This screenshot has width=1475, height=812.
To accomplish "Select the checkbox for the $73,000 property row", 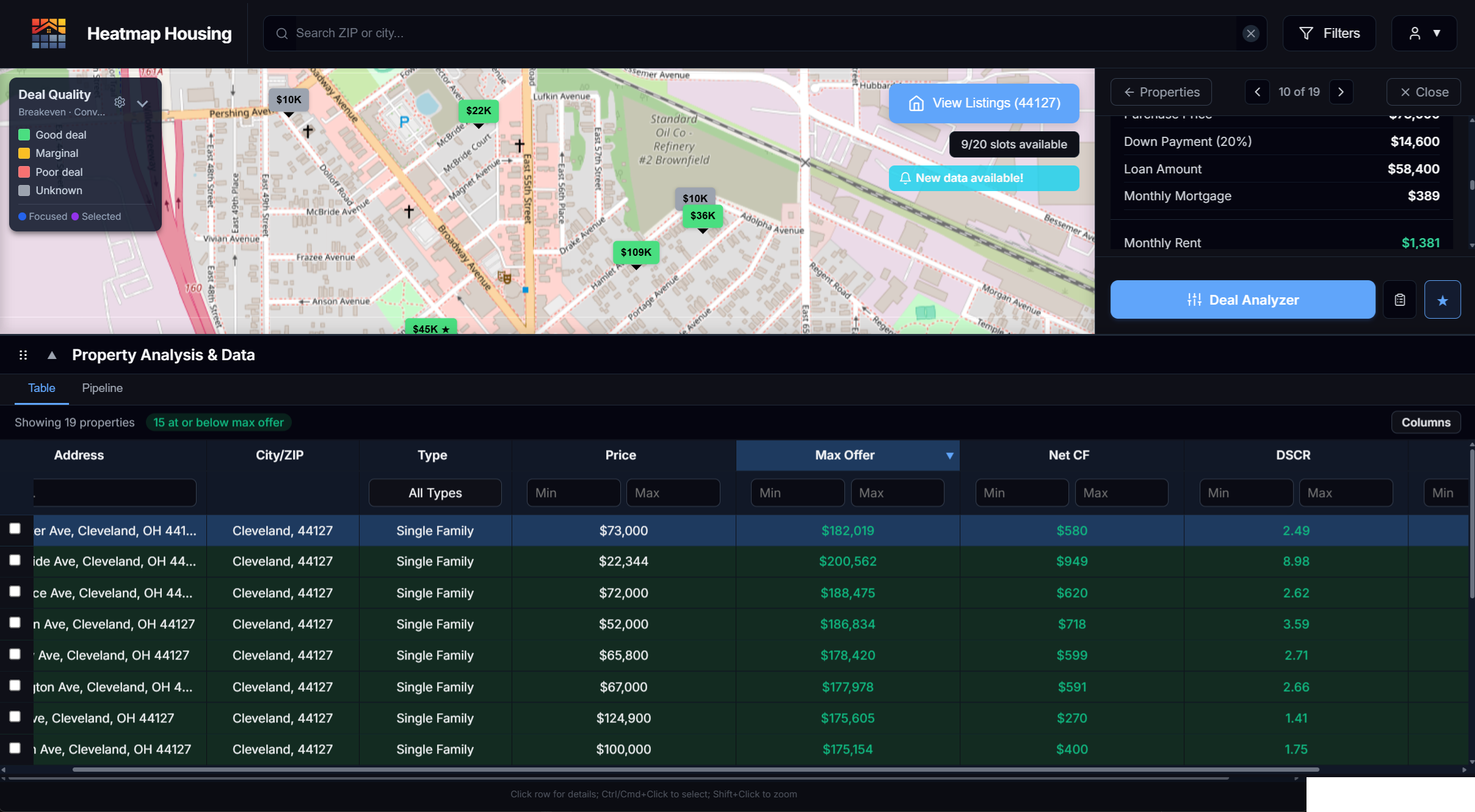I will (15, 529).
